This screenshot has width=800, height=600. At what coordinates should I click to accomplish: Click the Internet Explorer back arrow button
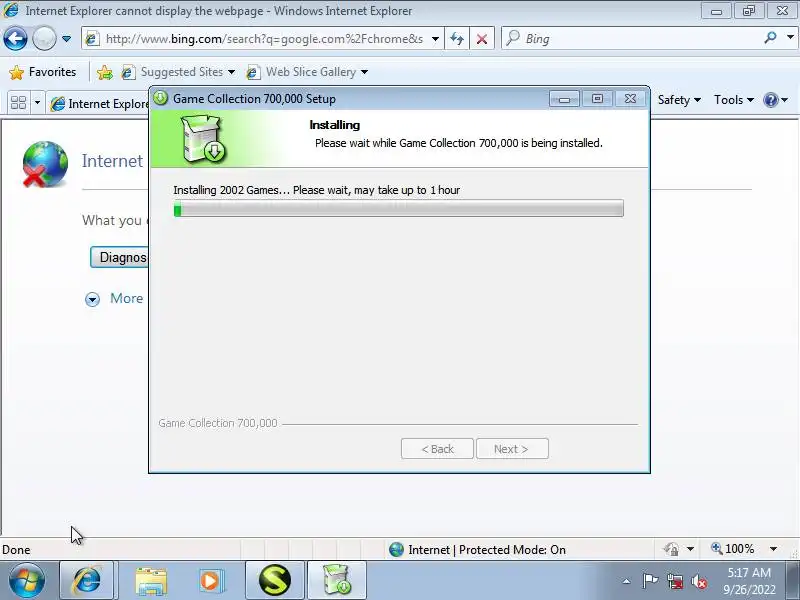15,38
